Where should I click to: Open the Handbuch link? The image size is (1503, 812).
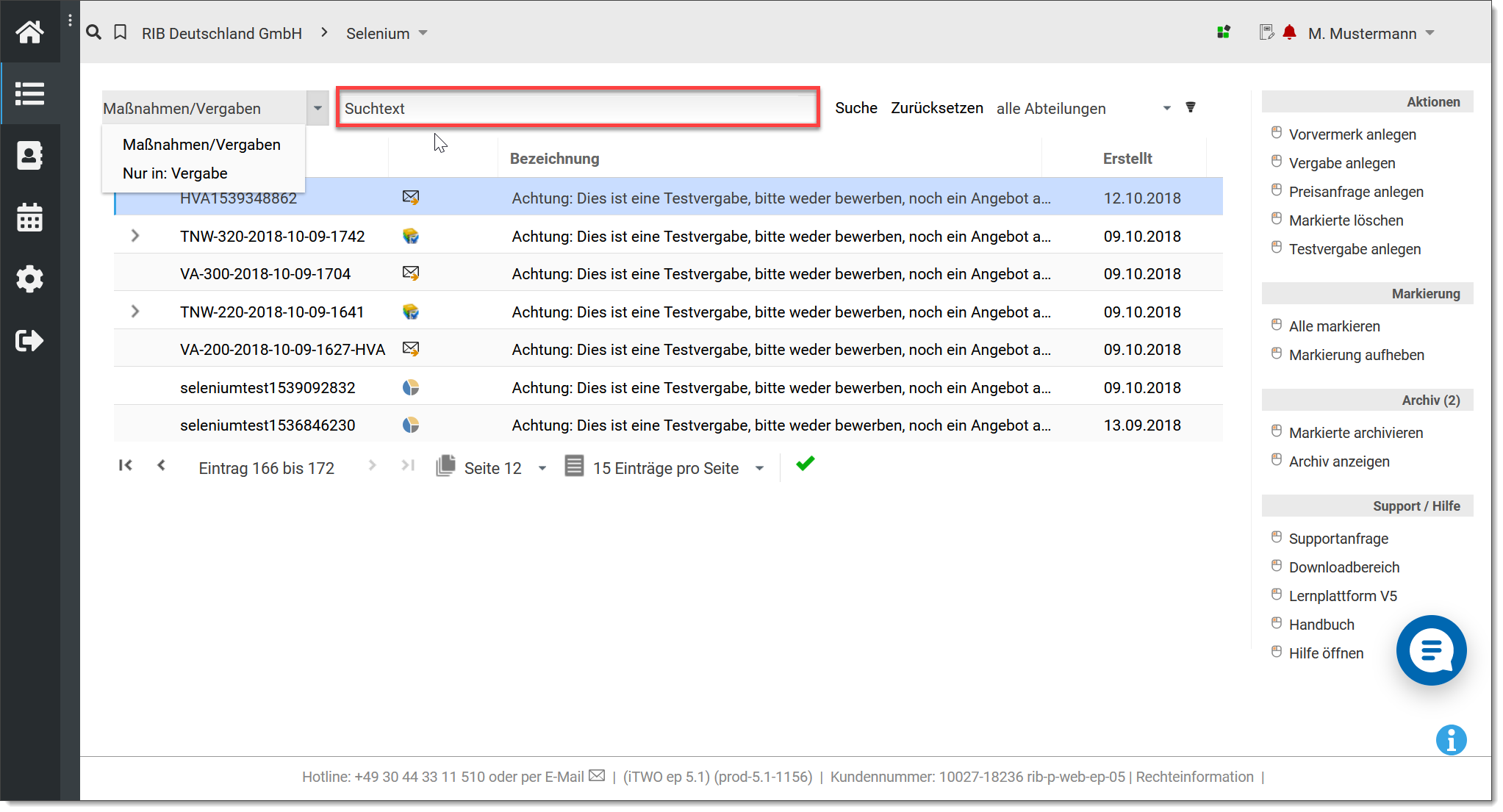1321,625
